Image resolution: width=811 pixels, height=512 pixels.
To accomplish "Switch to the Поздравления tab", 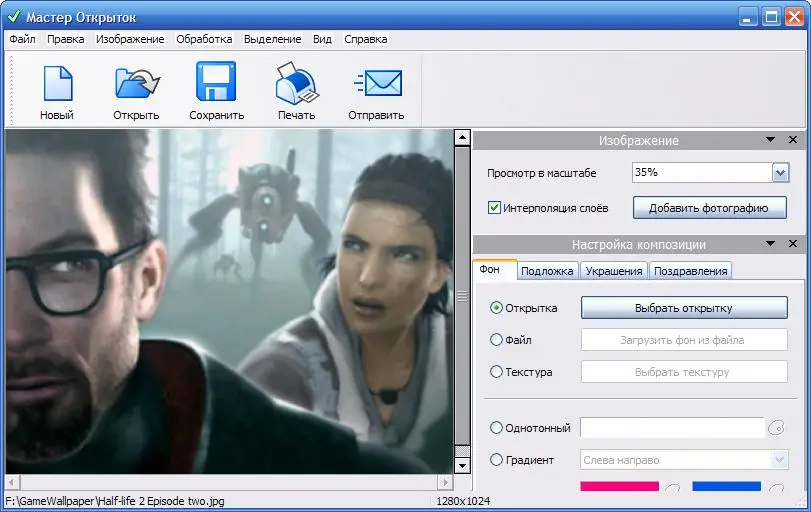I will tap(690, 271).
